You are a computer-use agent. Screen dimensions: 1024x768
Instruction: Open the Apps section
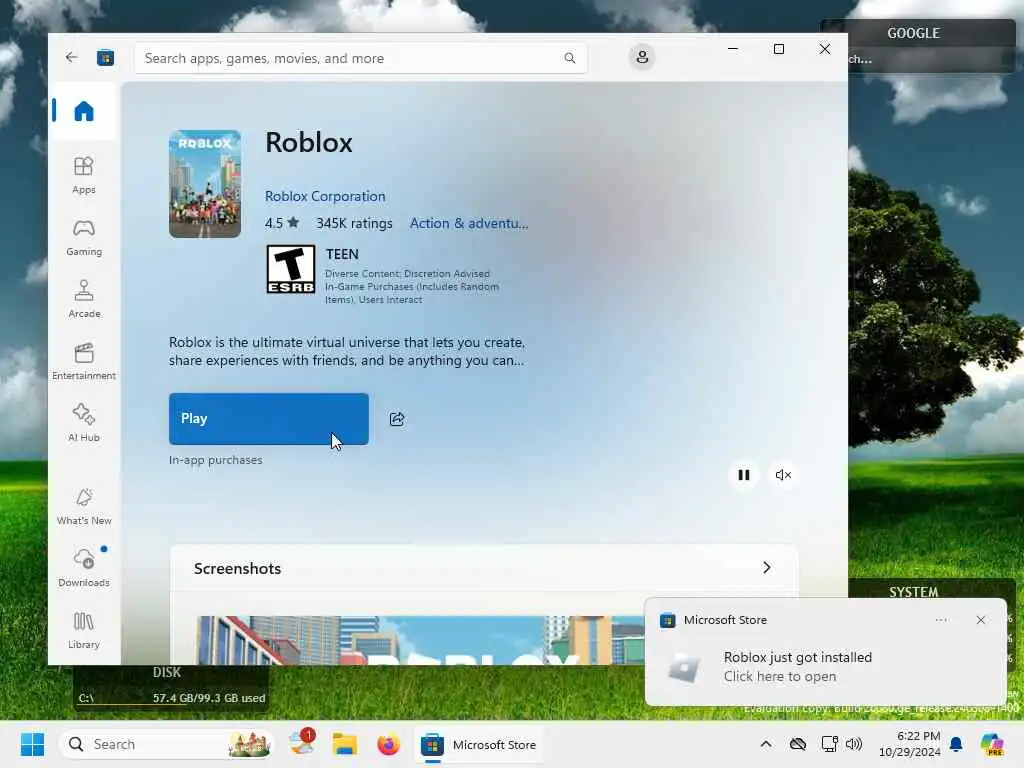click(84, 175)
